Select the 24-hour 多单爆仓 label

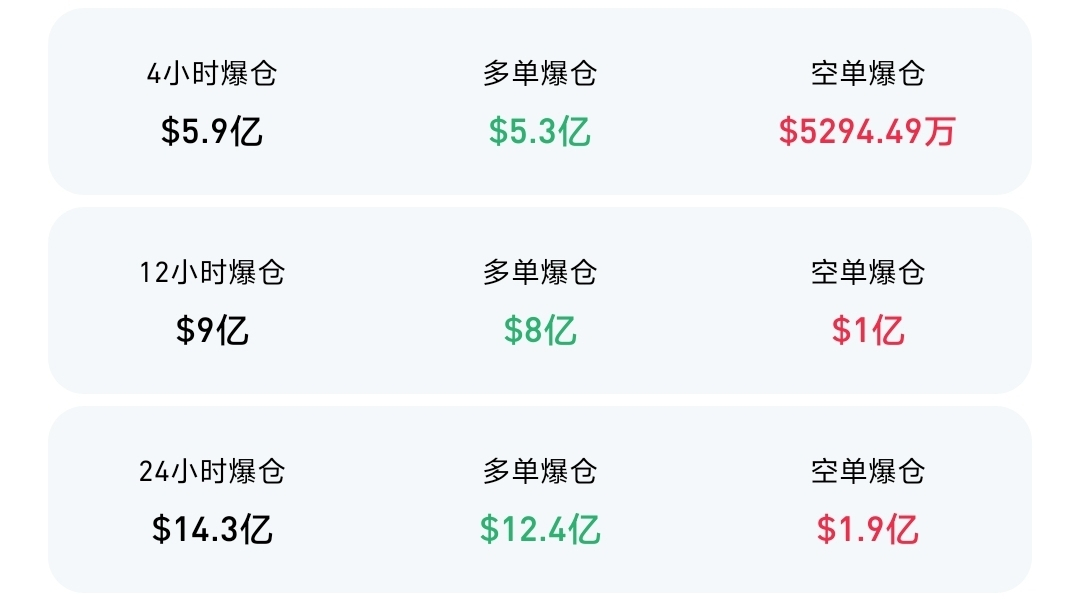click(540, 471)
